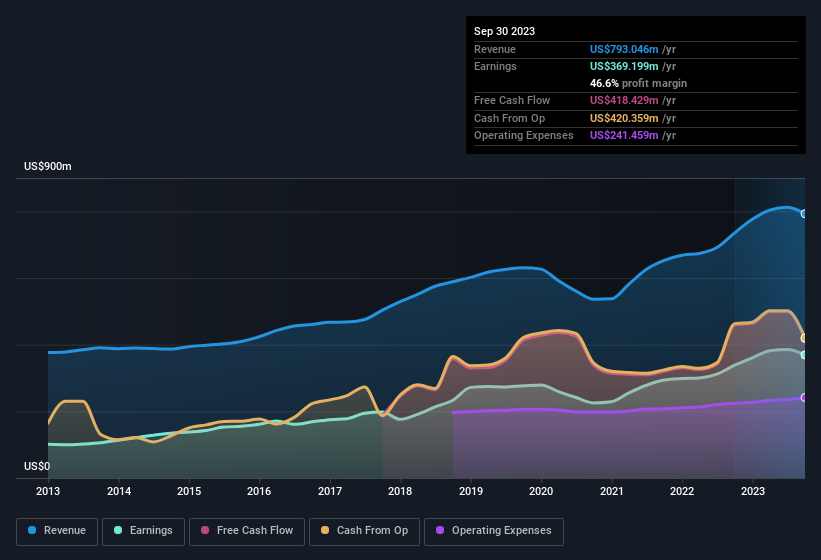Click the Earnings label in the tooltip
The height and width of the screenshot is (560, 821).
click(x=495, y=66)
